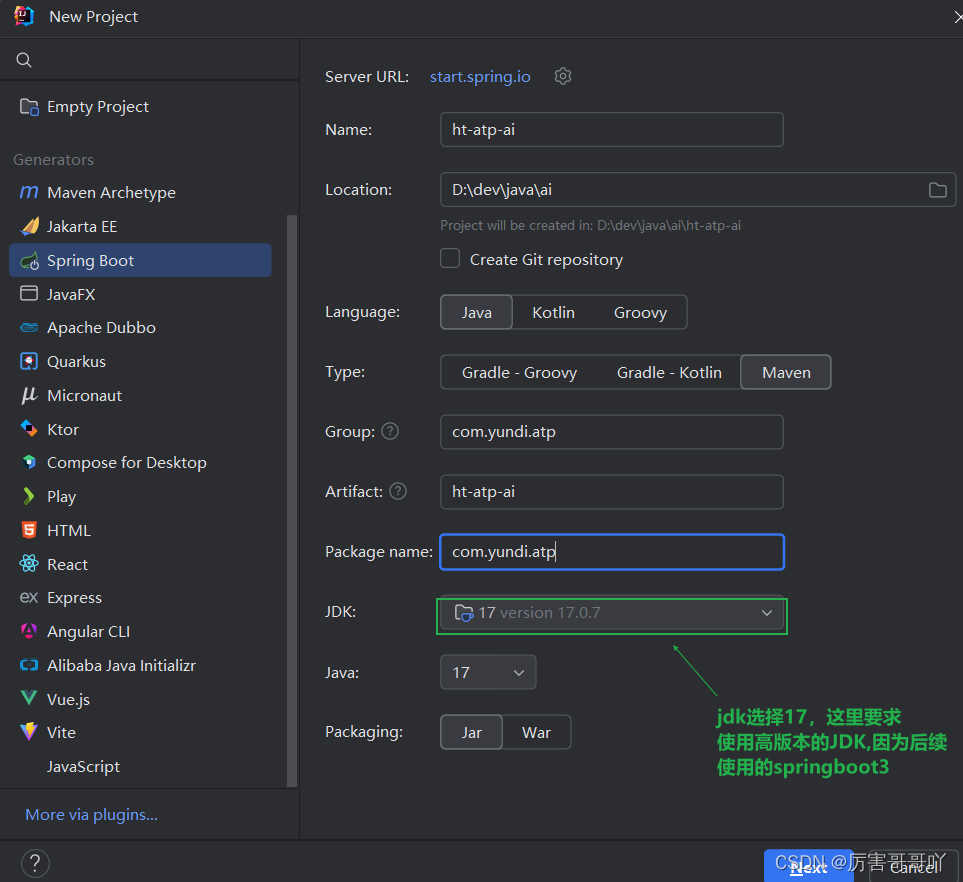Select Kotlin as the language
963x882 pixels.
click(x=553, y=312)
